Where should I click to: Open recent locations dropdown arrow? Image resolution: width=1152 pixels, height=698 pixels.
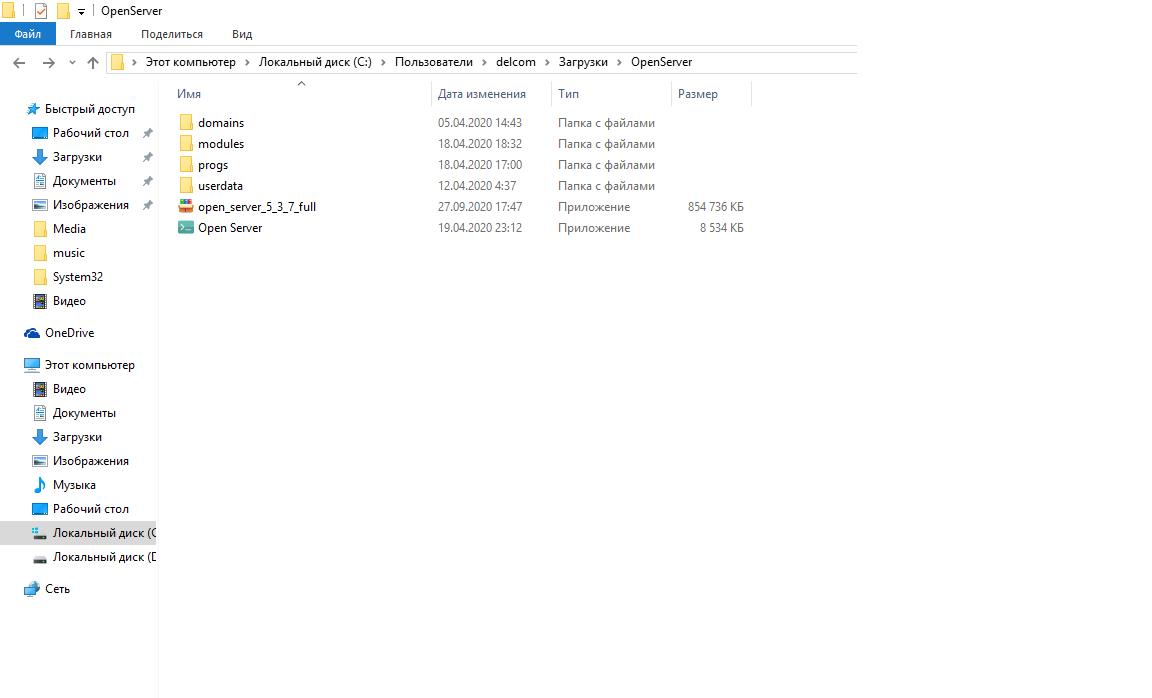click(72, 63)
